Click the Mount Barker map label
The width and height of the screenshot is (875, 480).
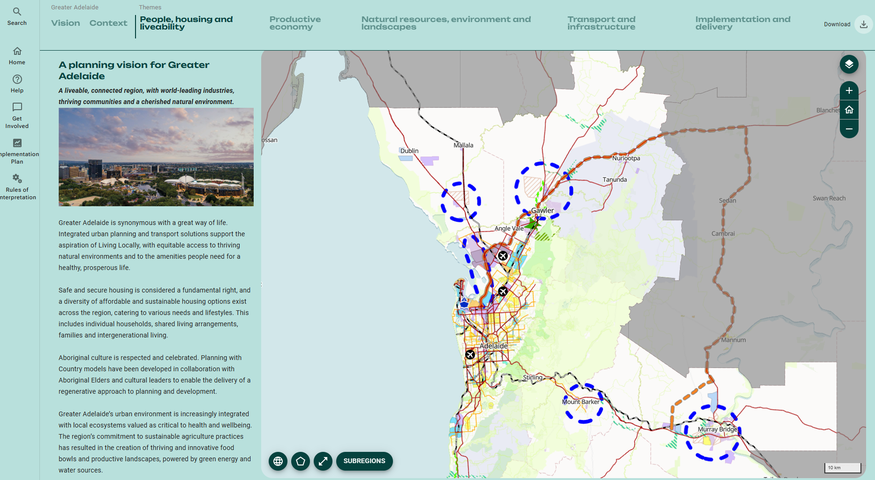[x=581, y=402]
